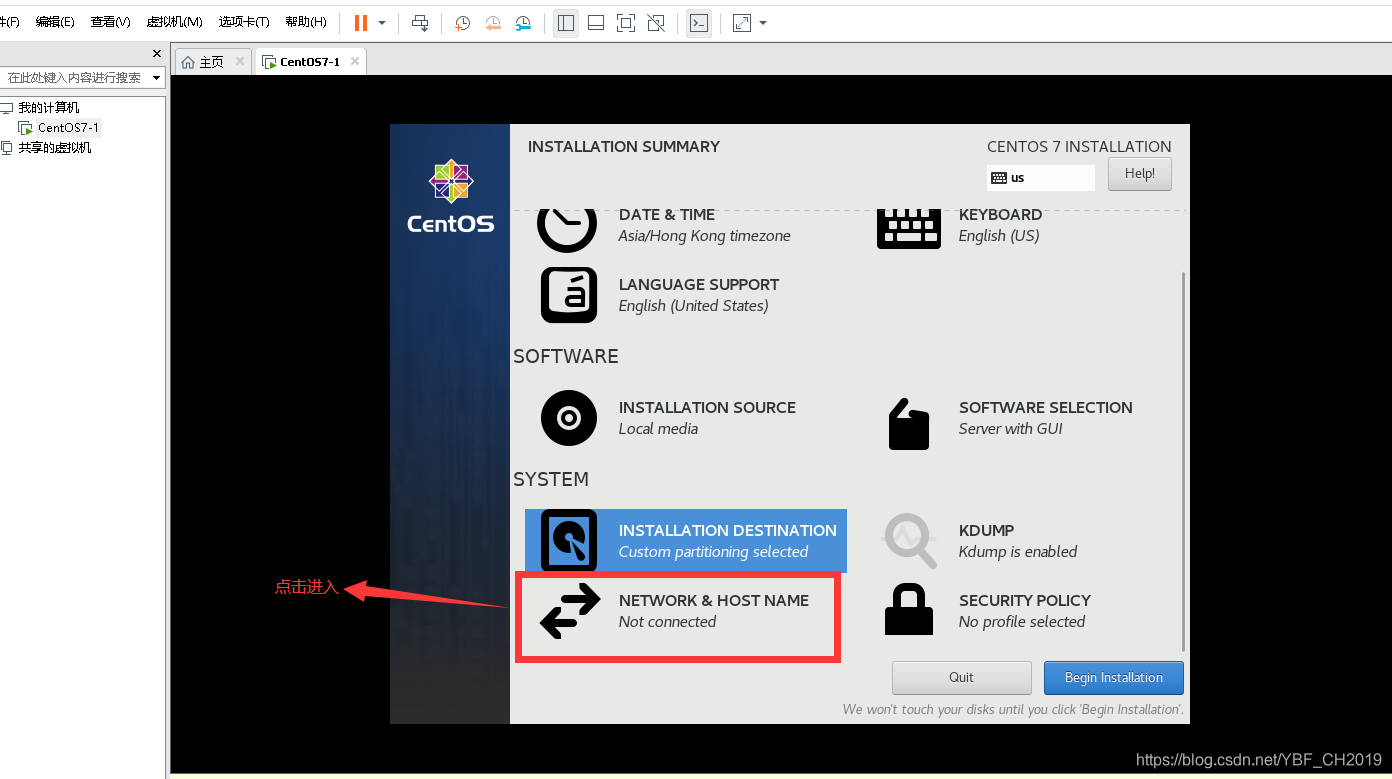
Task: Click the INSTALLATION DESTINATION label
Action: pyautogui.click(x=728, y=531)
